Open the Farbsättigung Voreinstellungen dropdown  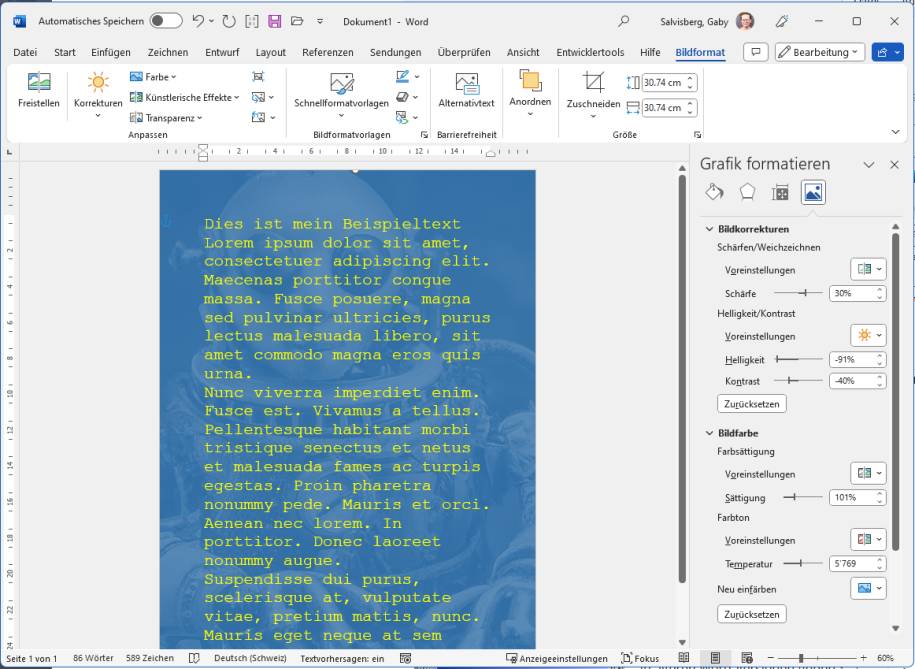tap(867, 472)
